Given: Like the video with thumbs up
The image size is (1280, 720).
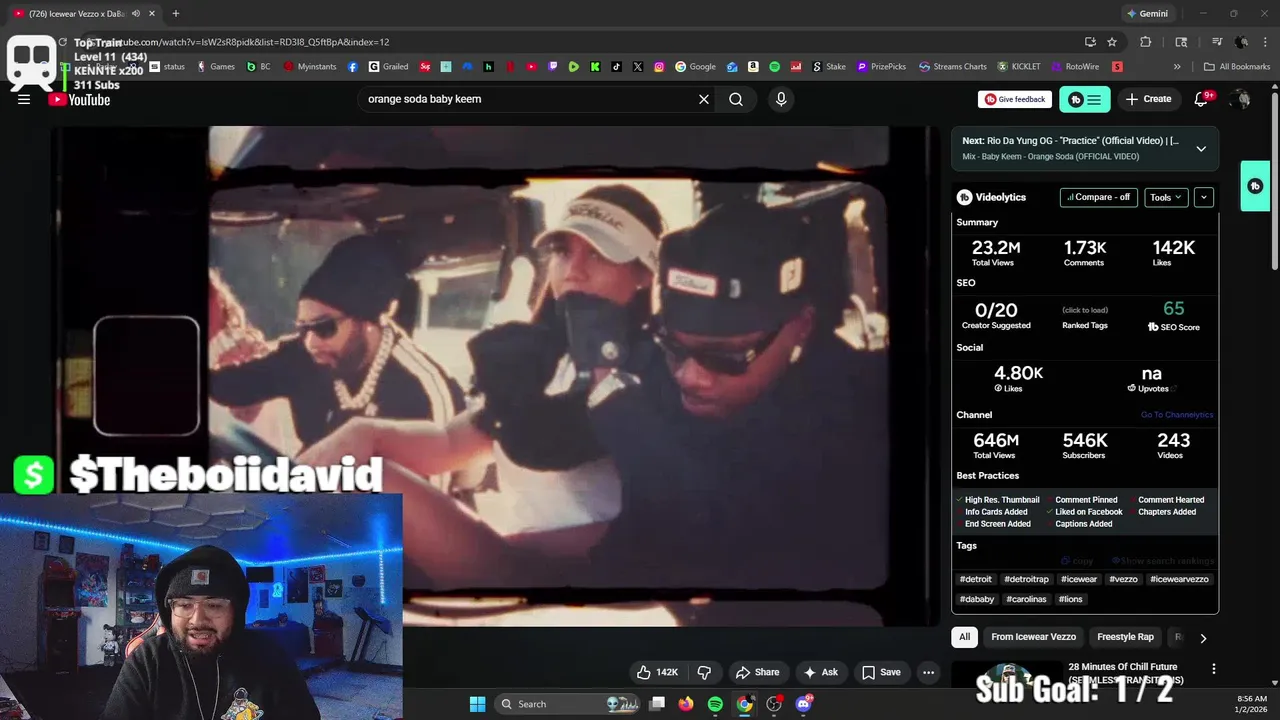Looking at the screenshot, I should click(x=657, y=672).
